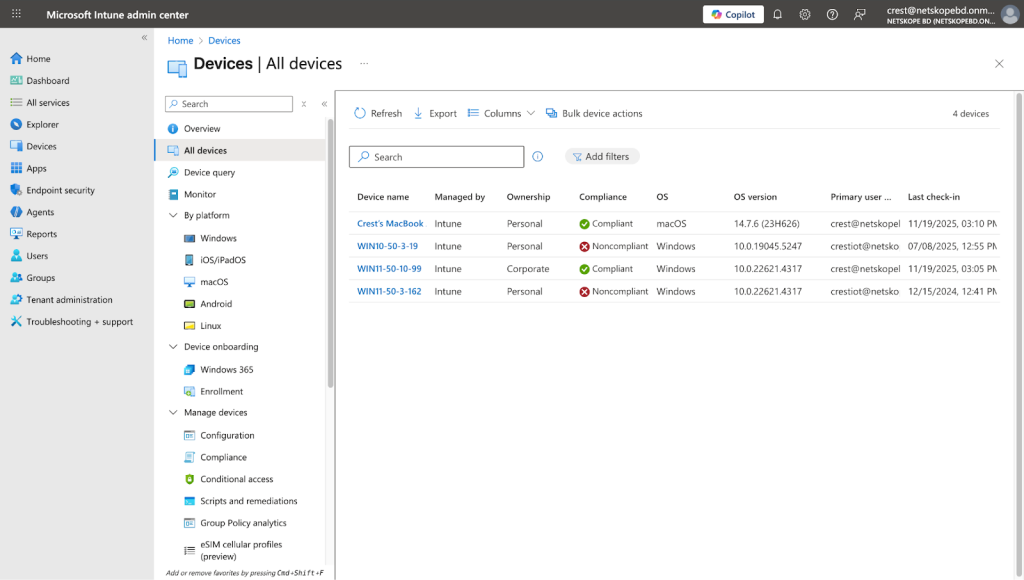Open Copilot
1024x580 pixels.
(733, 14)
